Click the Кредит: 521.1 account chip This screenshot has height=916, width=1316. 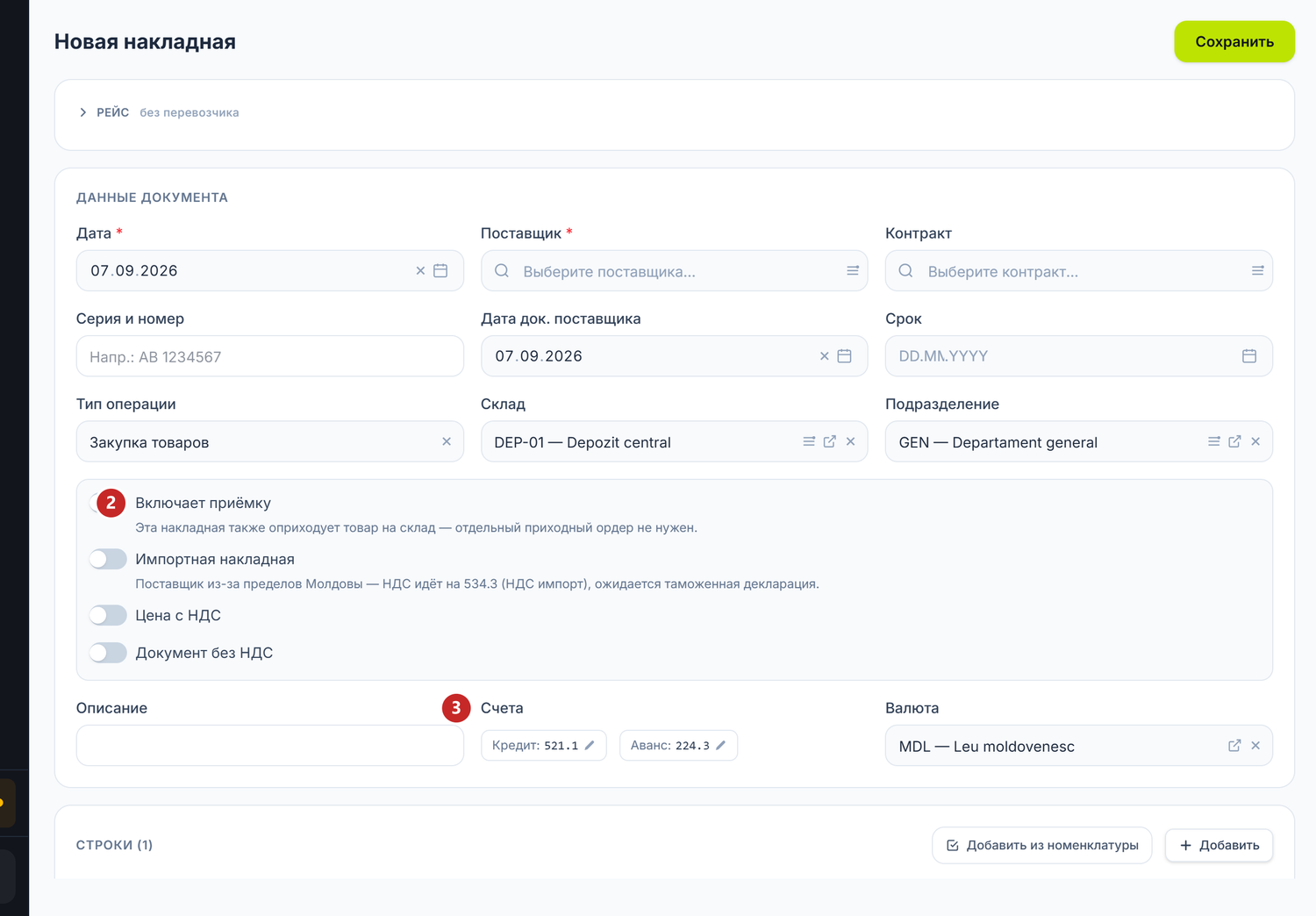click(543, 746)
